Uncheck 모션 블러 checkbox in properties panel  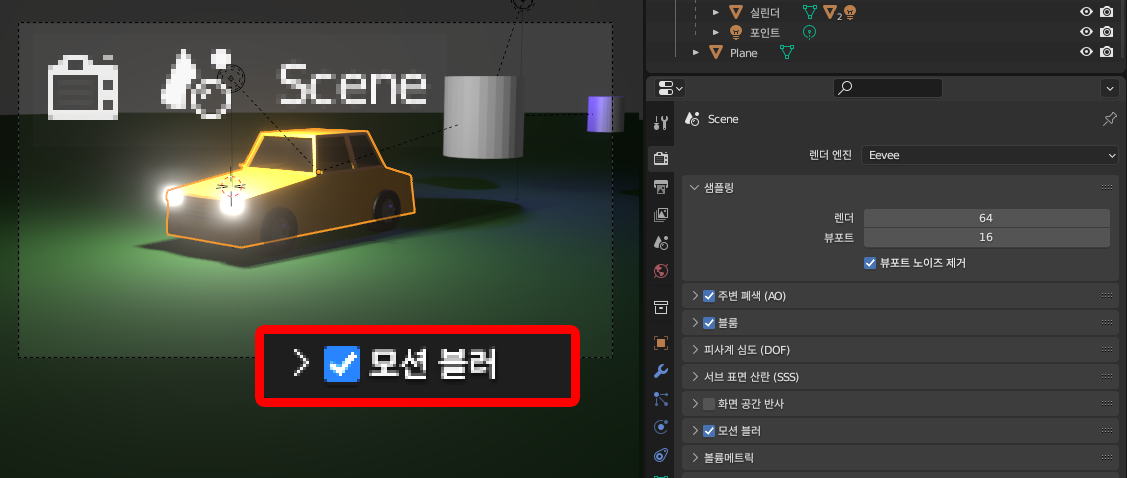click(x=709, y=431)
